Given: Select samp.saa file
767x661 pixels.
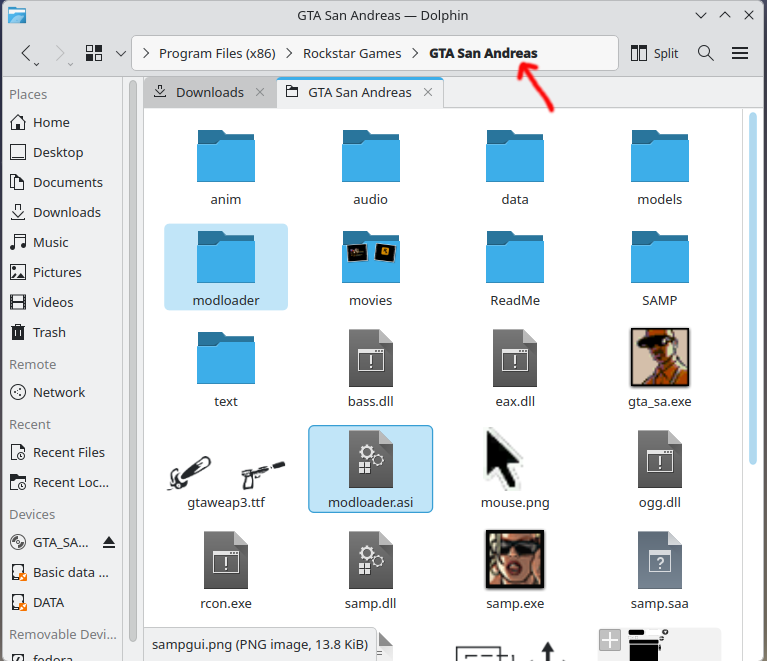Looking at the screenshot, I should pos(659,571).
